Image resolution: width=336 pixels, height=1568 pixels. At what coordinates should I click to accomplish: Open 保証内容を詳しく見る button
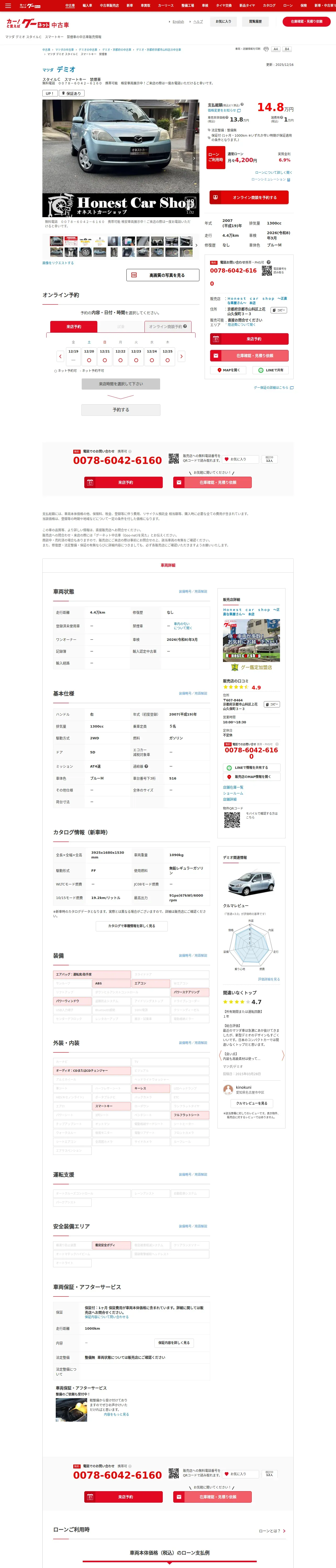point(174,1342)
